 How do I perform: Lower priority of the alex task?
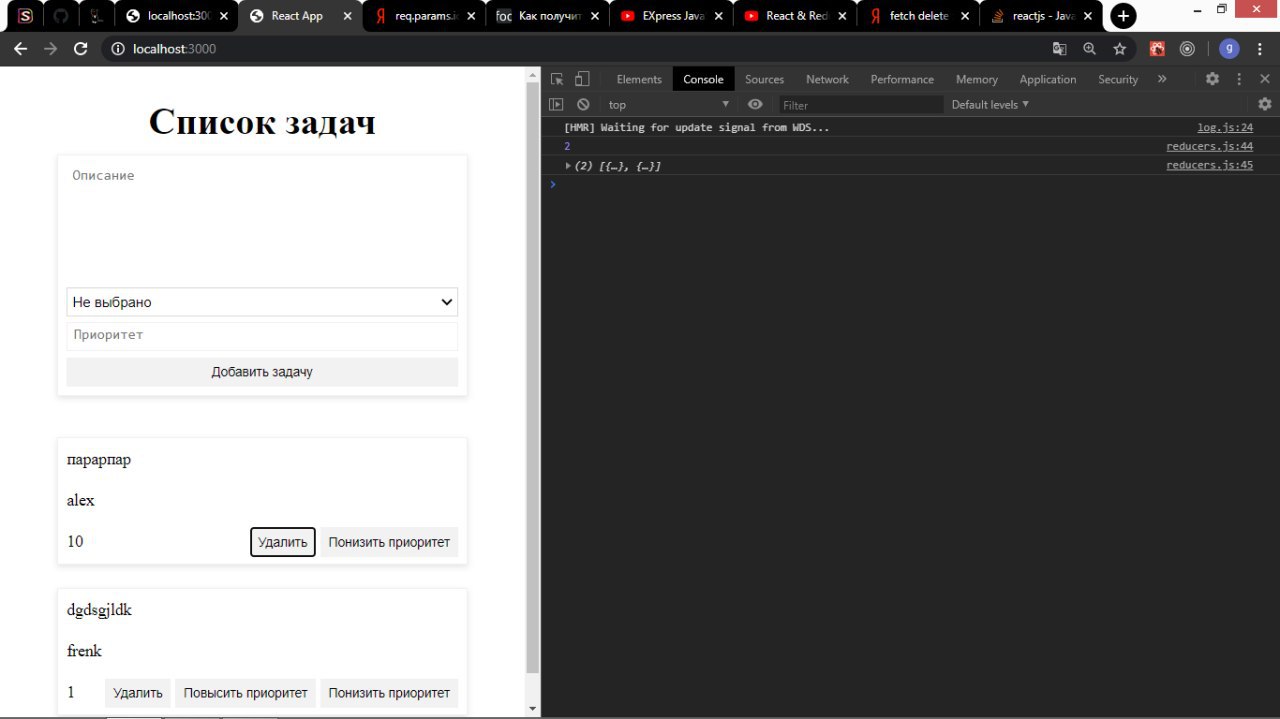click(x=389, y=542)
